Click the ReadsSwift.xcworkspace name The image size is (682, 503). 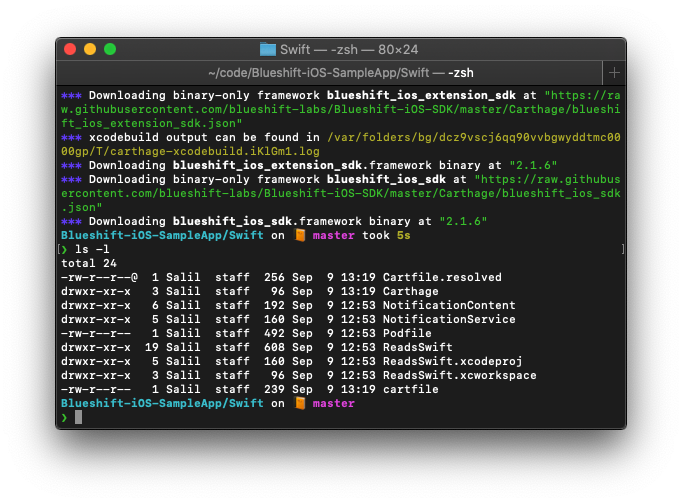pos(459,375)
